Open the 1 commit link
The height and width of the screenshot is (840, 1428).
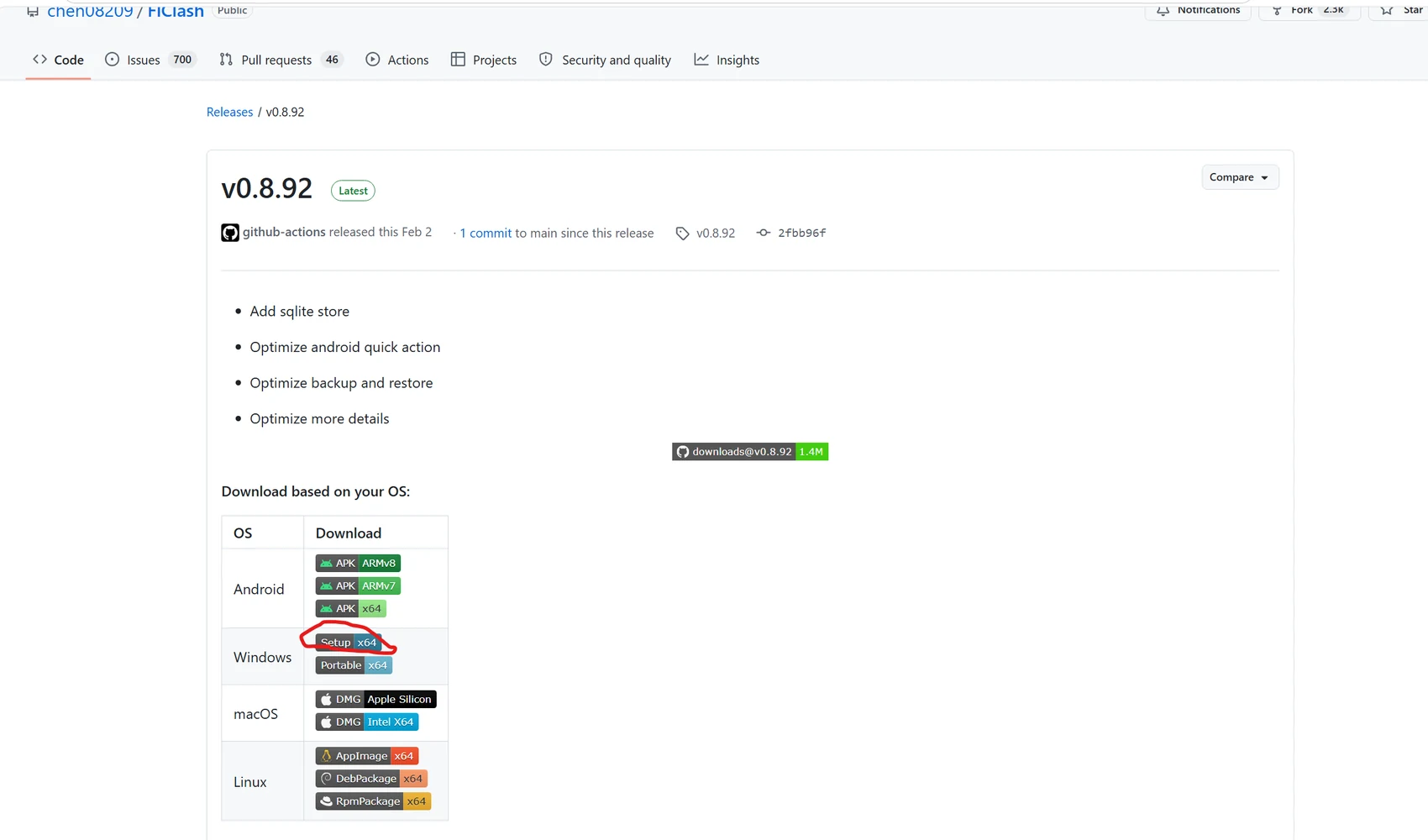(x=486, y=234)
